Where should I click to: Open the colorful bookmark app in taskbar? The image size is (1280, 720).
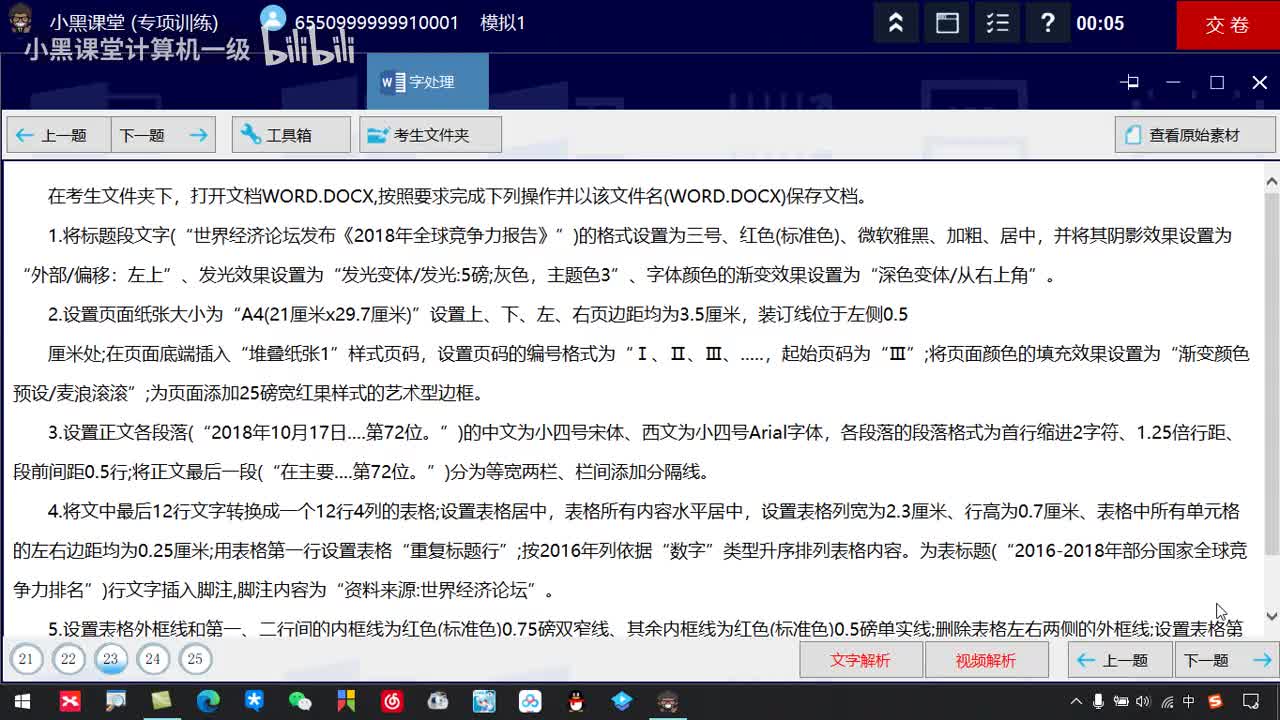(x=346, y=701)
